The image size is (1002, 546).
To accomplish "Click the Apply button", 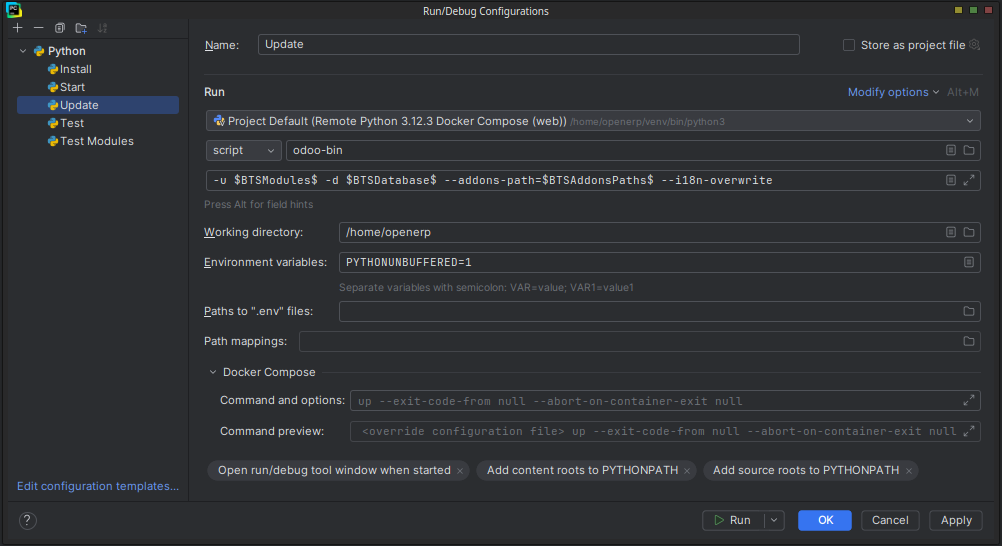I will [956, 520].
